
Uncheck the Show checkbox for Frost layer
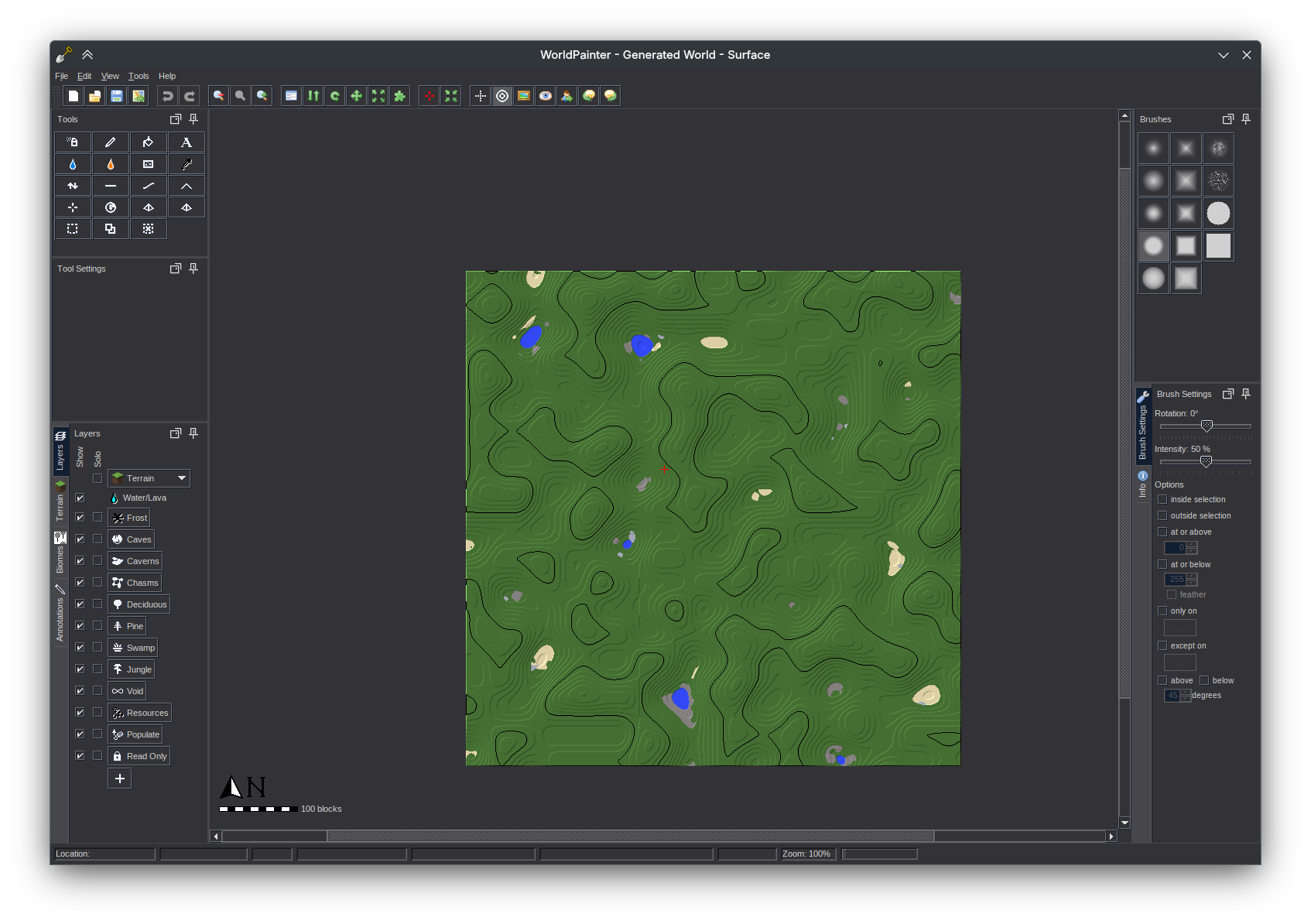[80, 518]
